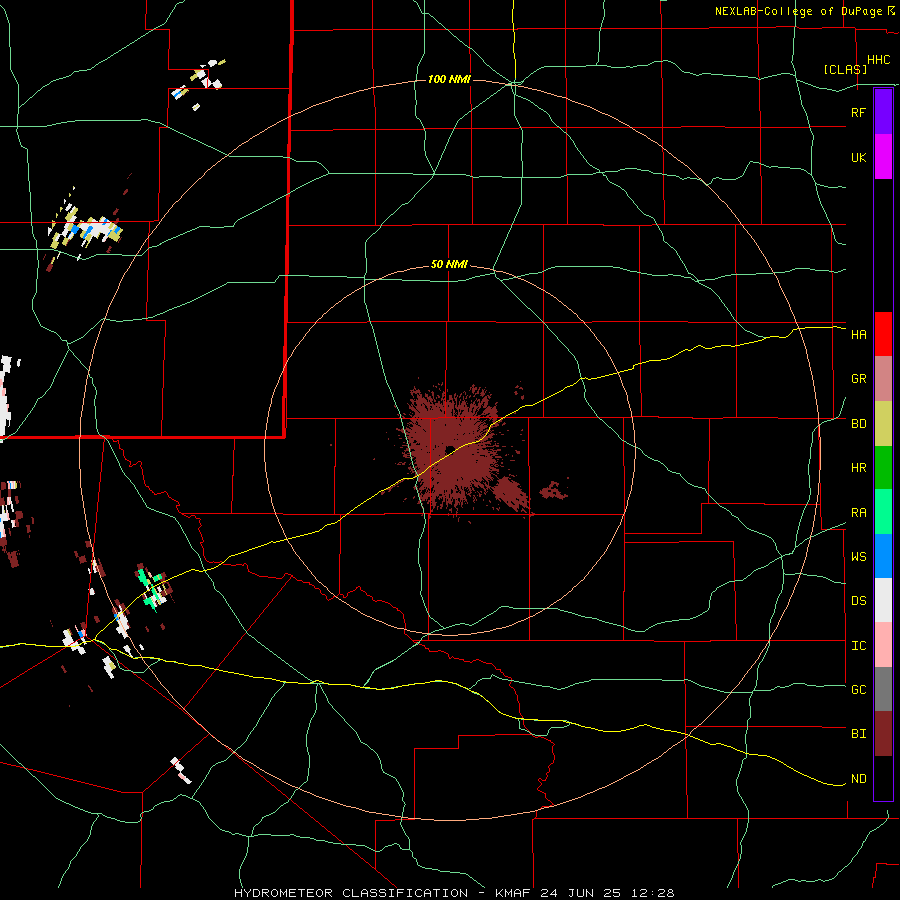Click the DS legend label
Image resolution: width=900 pixels, height=900 pixels.
click(x=859, y=601)
